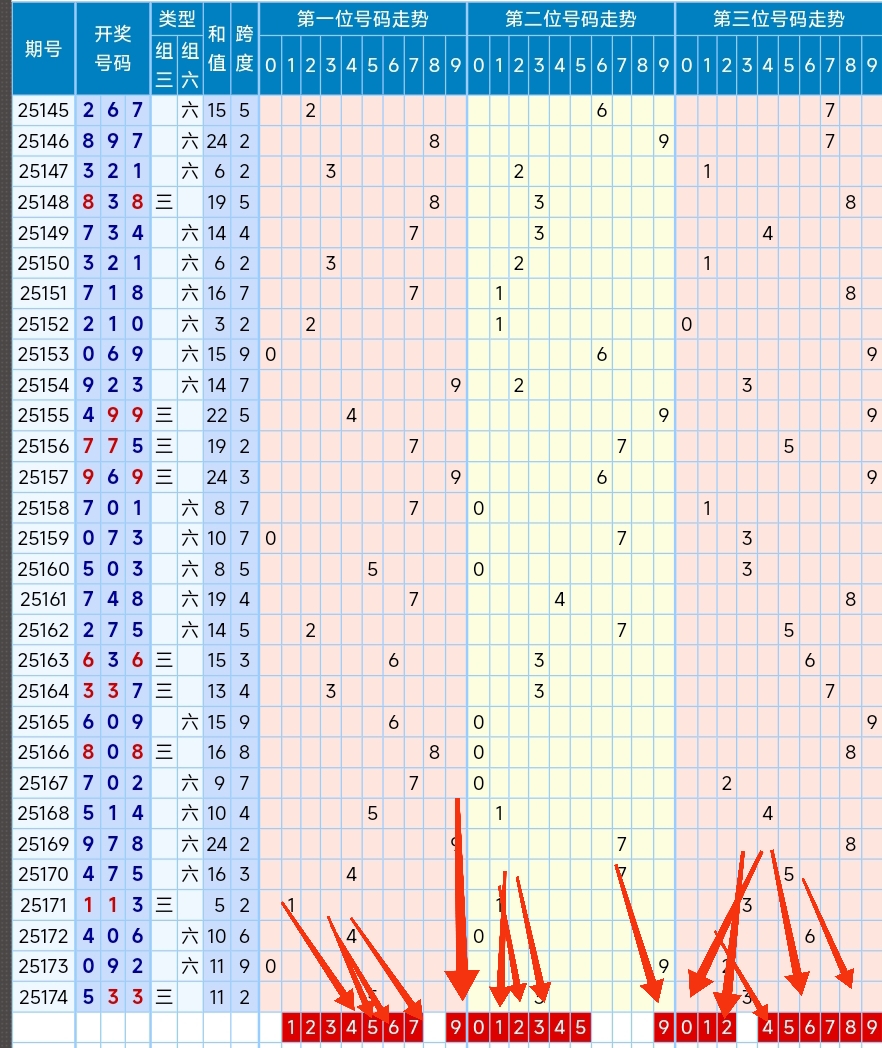Click the 期号 column header
Screen dimensions: 882x1048
tap(43, 48)
